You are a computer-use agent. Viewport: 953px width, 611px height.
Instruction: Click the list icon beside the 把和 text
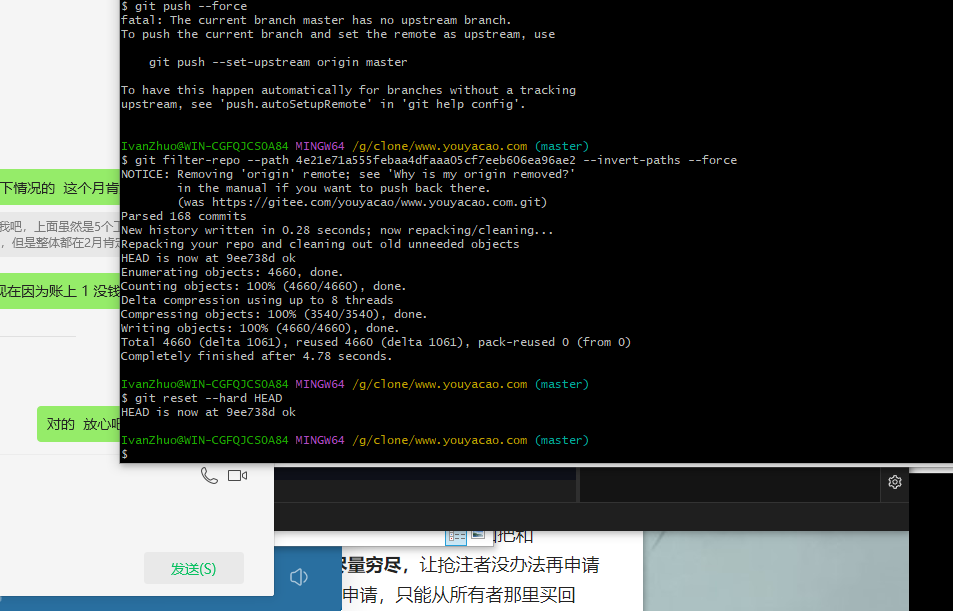click(457, 535)
